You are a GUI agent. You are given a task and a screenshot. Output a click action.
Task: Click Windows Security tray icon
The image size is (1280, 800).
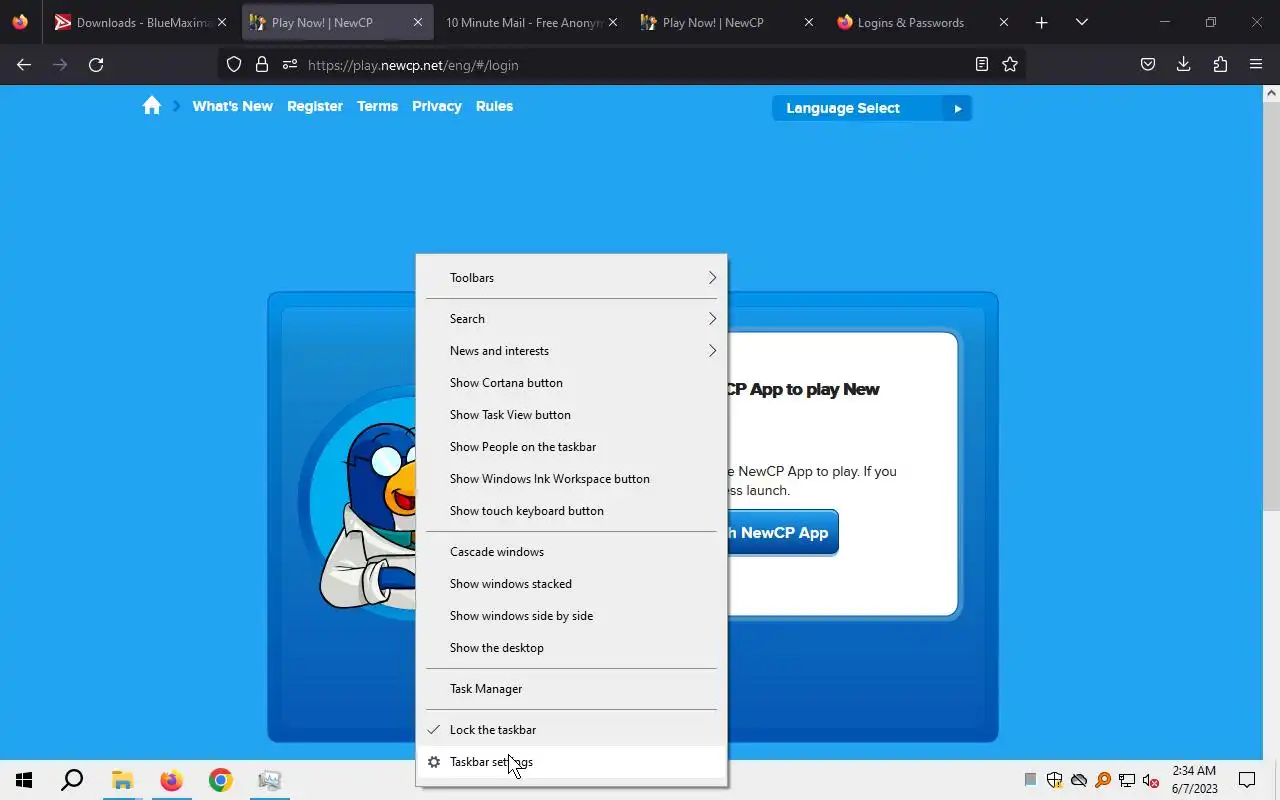(1054, 780)
